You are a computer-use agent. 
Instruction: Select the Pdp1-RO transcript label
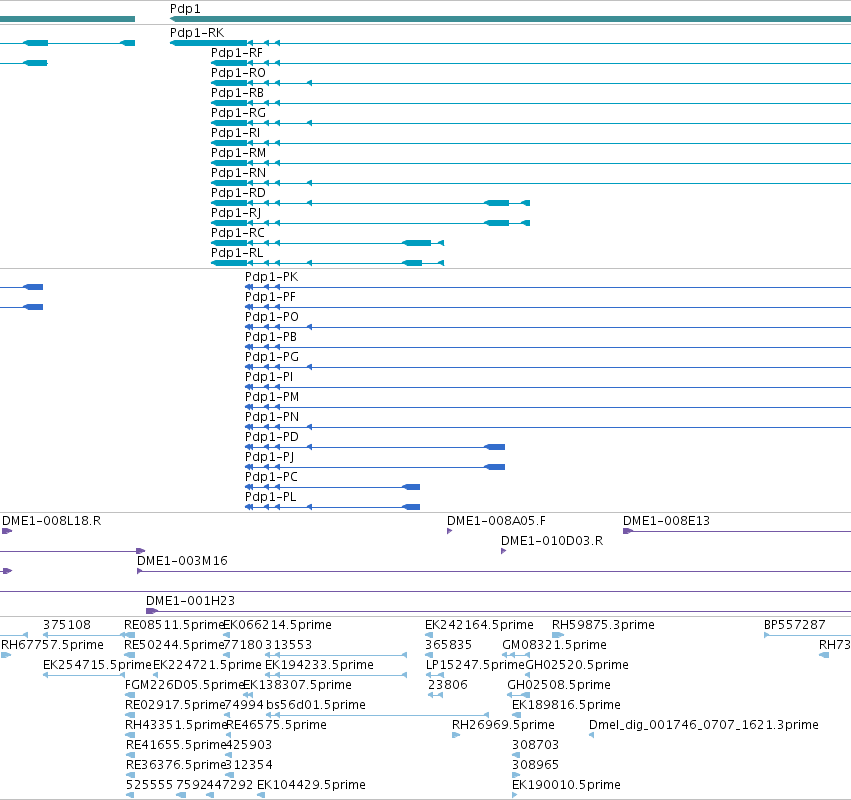[238, 73]
